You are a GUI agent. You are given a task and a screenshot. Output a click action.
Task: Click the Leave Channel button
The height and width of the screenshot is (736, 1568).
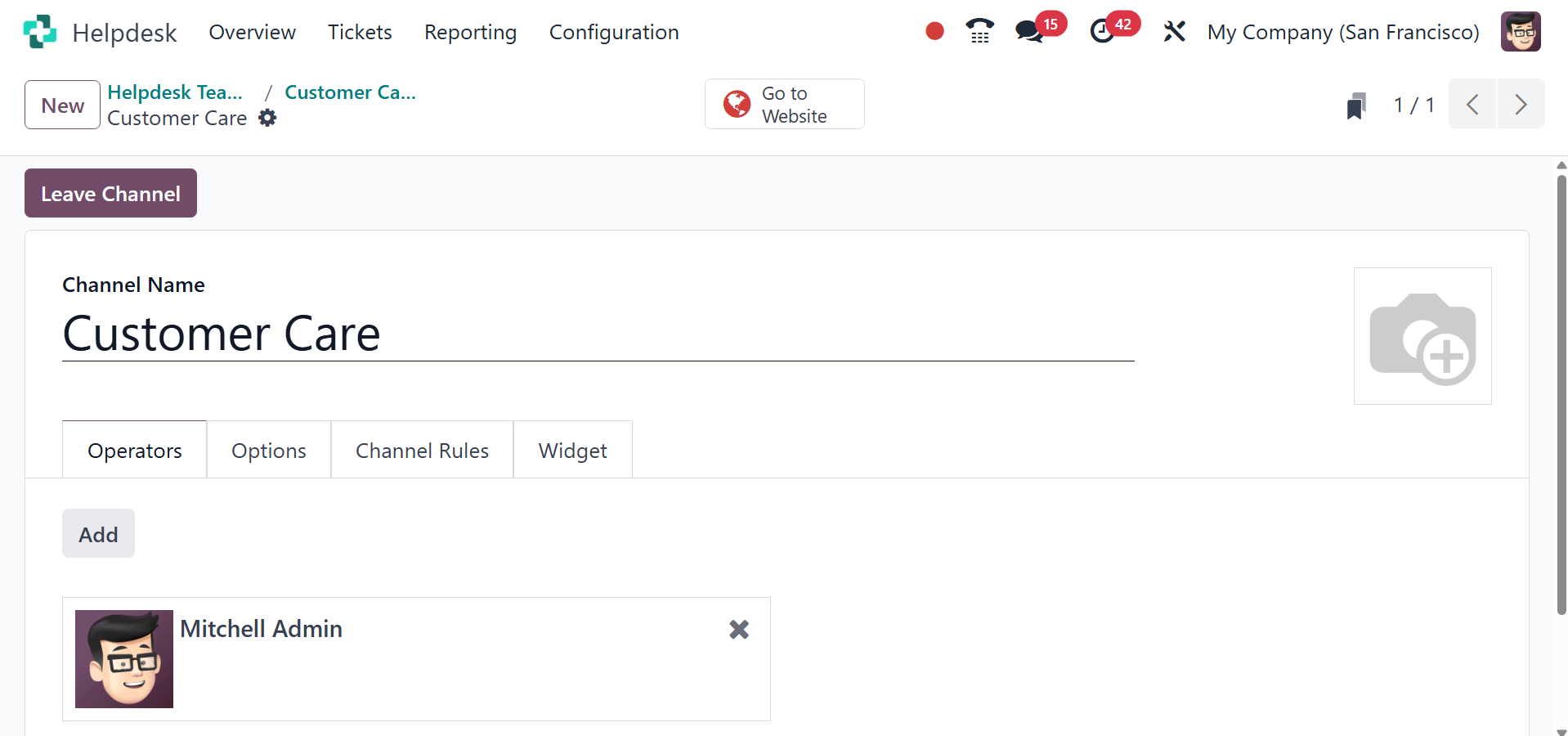click(x=110, y=194)
